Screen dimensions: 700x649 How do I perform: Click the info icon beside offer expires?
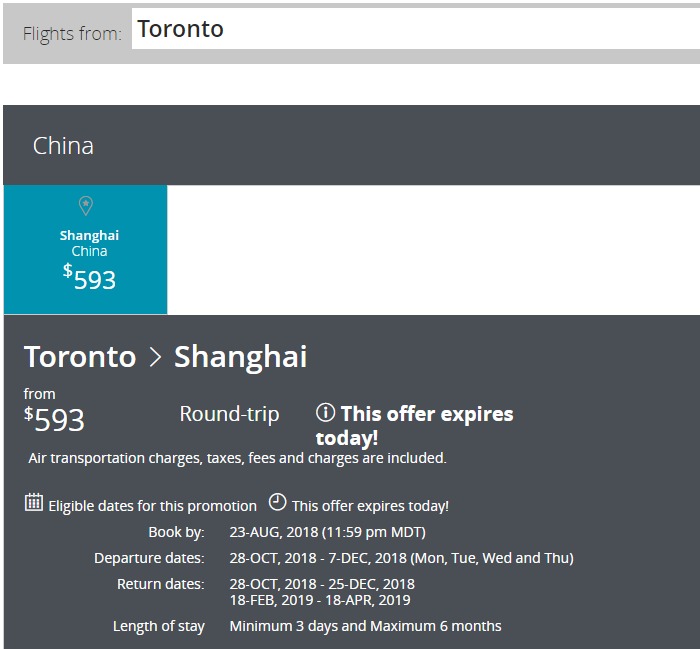(325, 412)
